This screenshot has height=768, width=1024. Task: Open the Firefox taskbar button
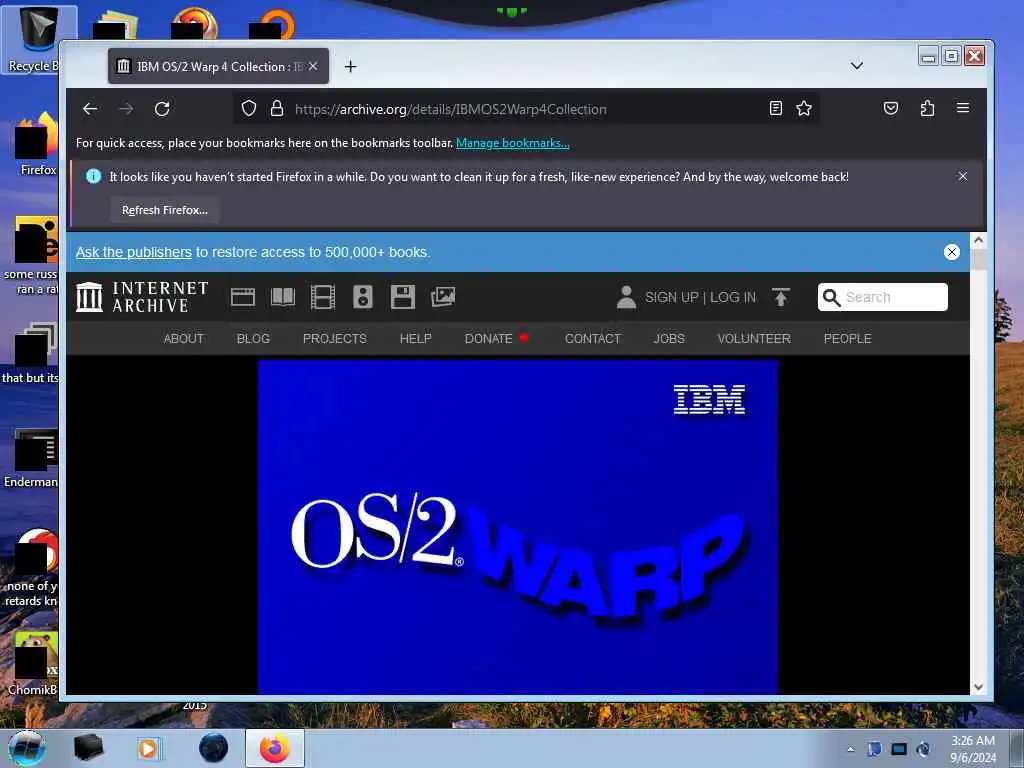275,748
